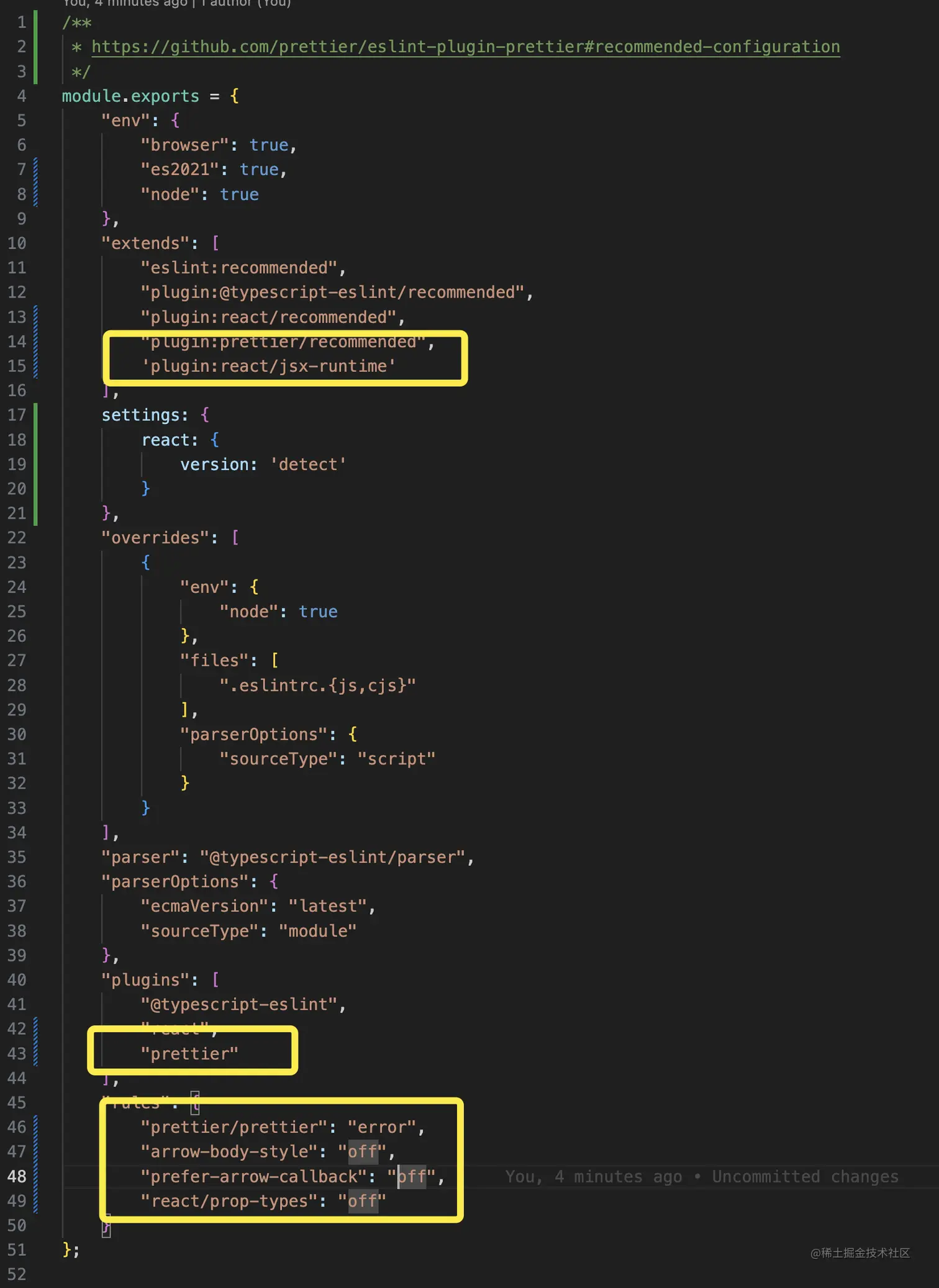Click the "node": true line on line 8
This screenshot has width=939, height=1288.
click(199, 194)
